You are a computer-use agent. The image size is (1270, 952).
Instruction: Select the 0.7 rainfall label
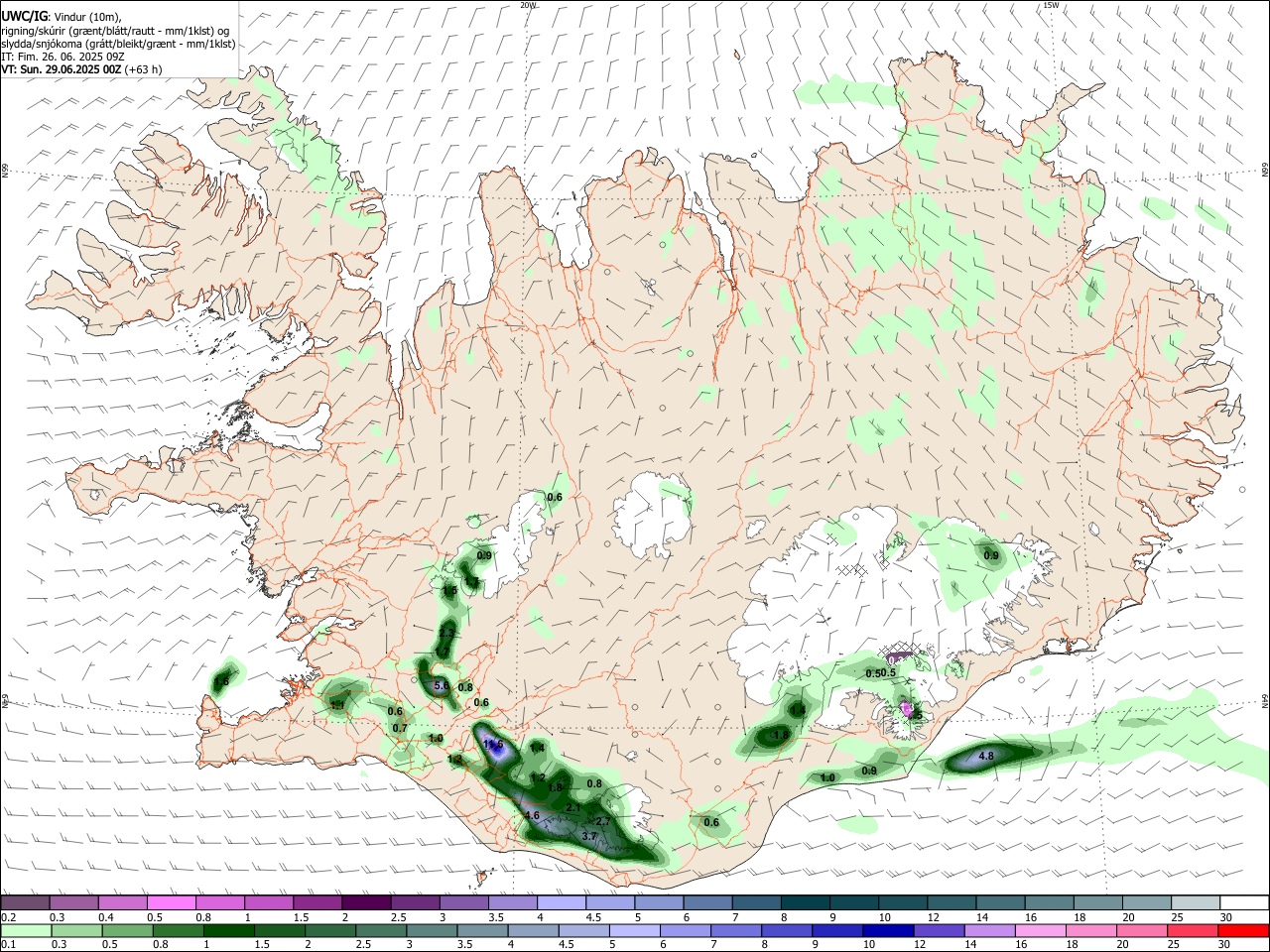click(400, 728)
